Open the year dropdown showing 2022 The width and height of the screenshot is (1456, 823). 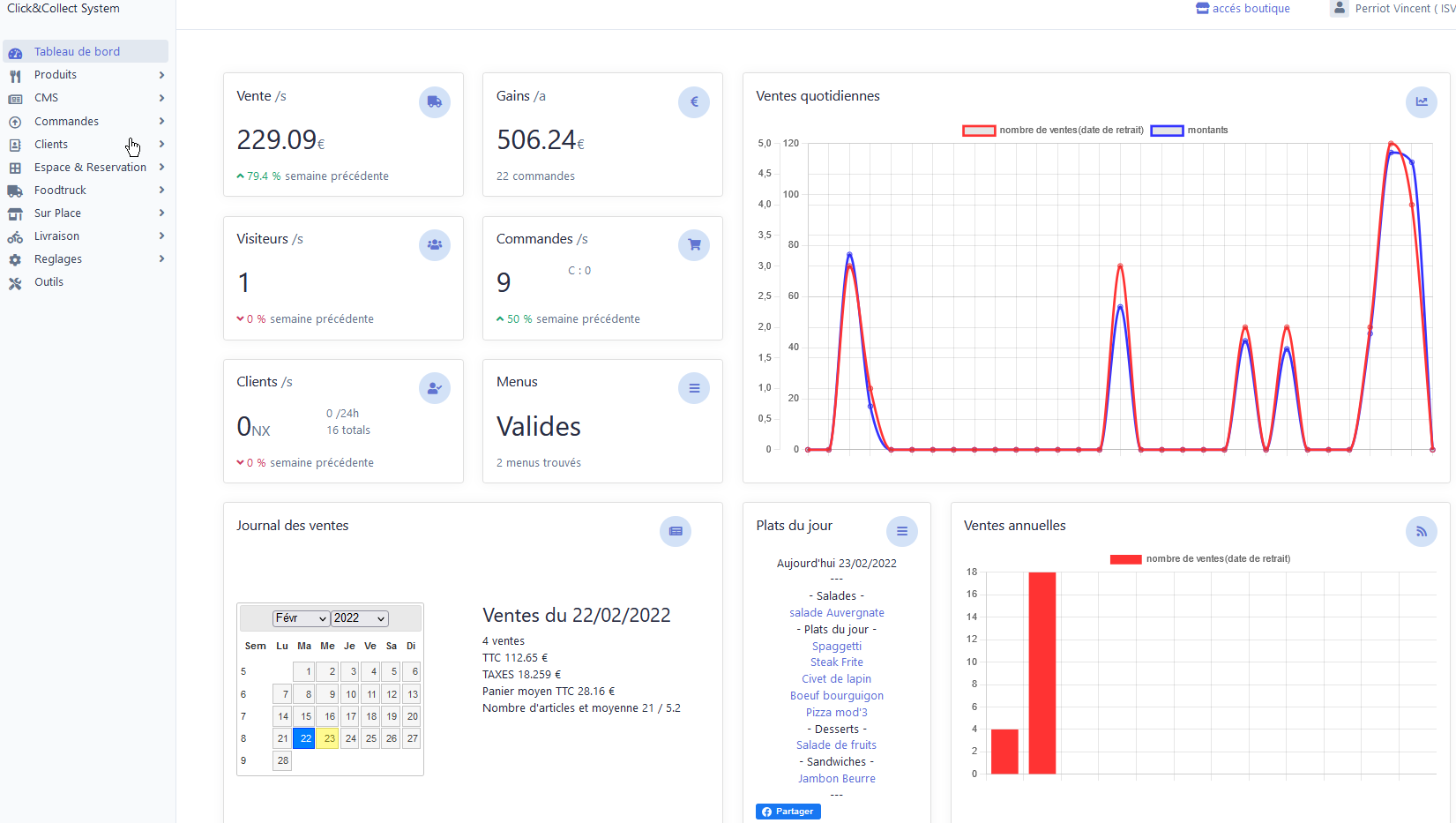359,618
